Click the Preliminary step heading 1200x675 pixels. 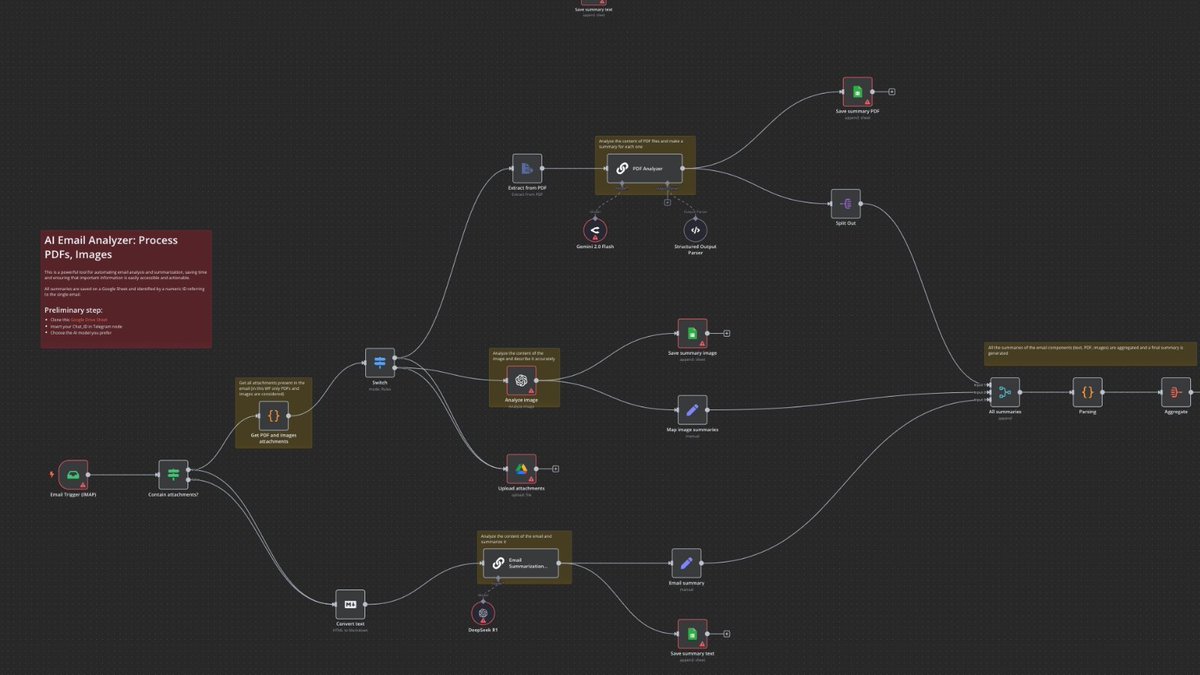(75, 309)
